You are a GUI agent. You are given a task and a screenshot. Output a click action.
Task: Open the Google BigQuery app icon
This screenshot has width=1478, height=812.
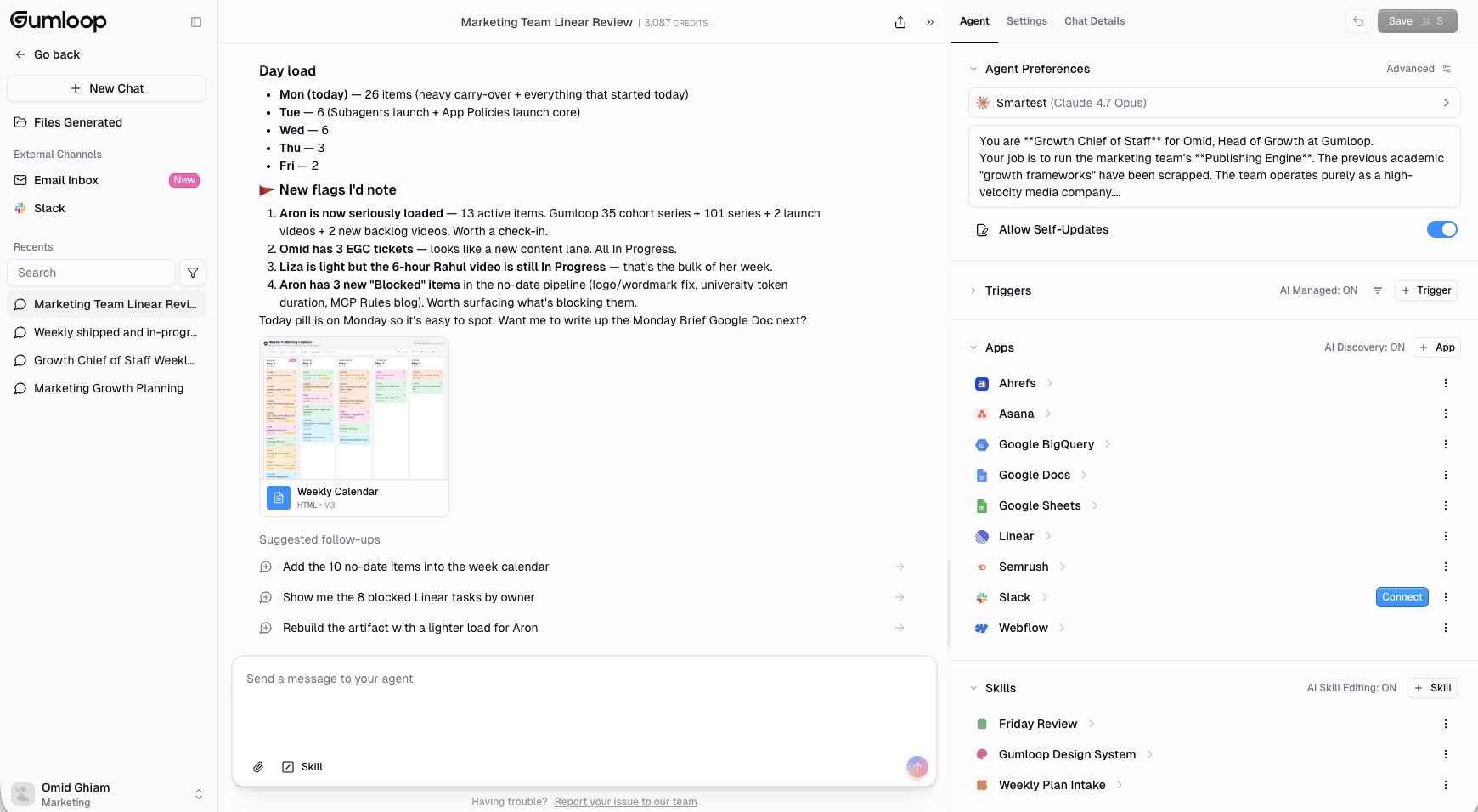(982, 444)
